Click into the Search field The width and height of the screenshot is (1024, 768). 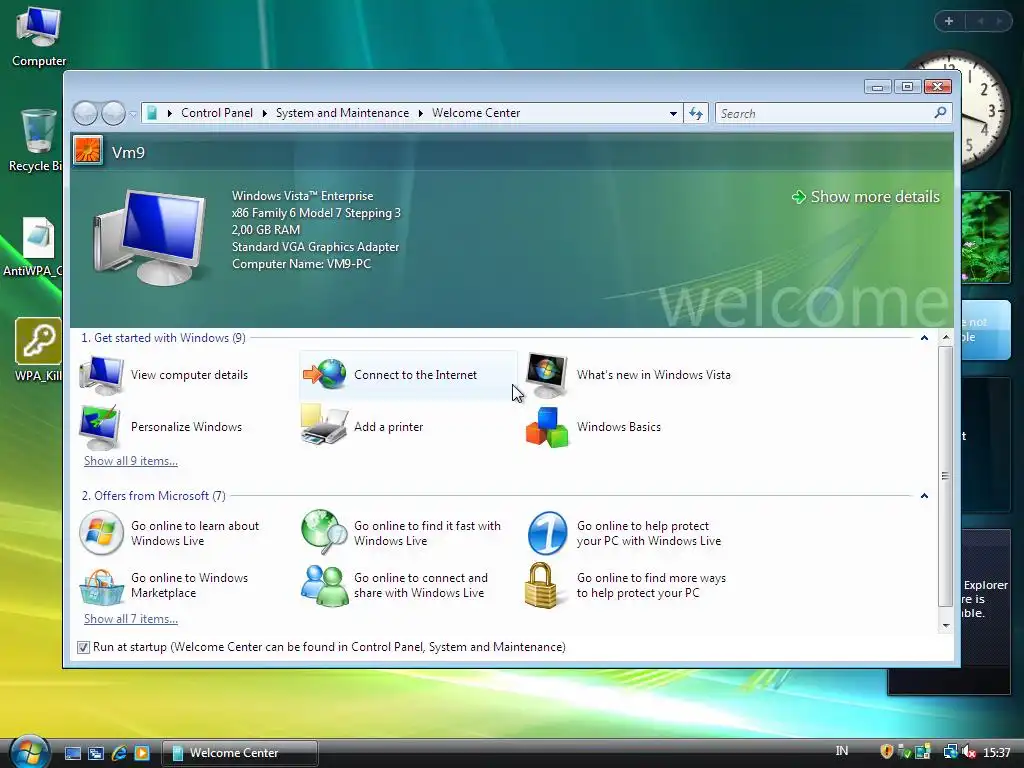tap(825, 114)
